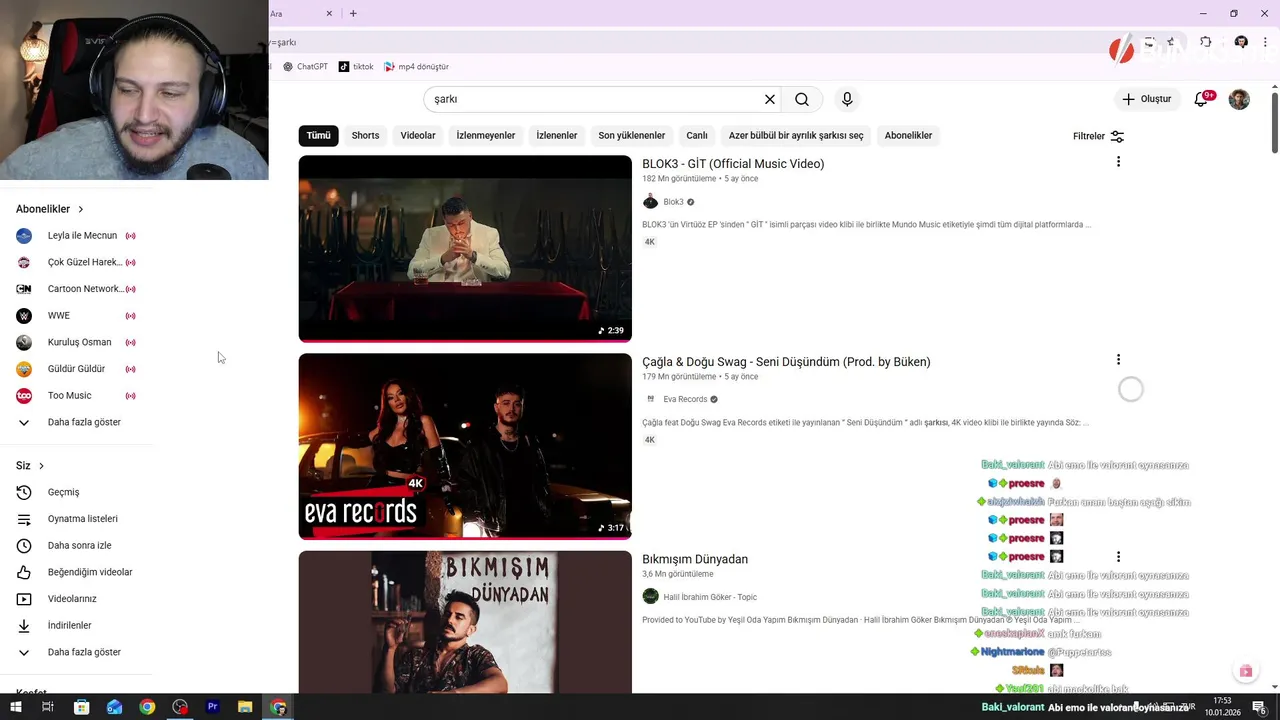
Task: Open Güldür Güldür subscription channel
Action: tap(76, 369)
